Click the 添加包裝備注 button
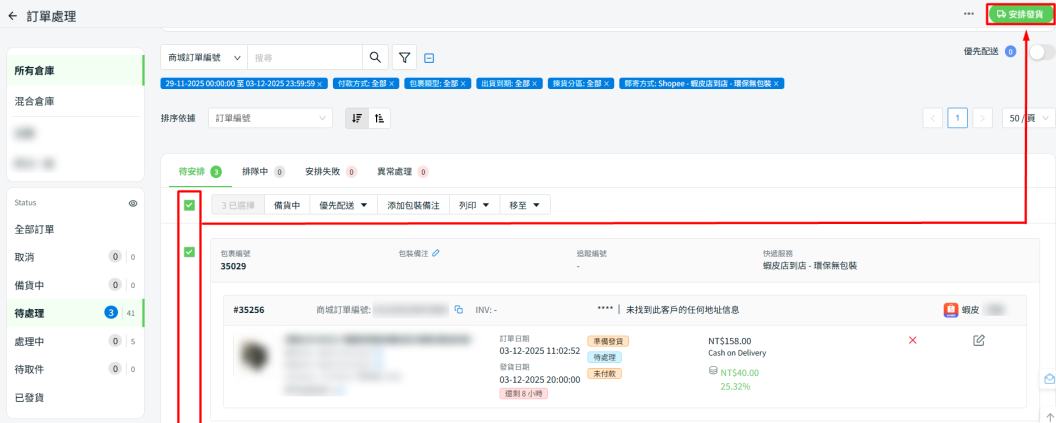The height and width of the screenshot is (423, 1056). click(413, 205)
